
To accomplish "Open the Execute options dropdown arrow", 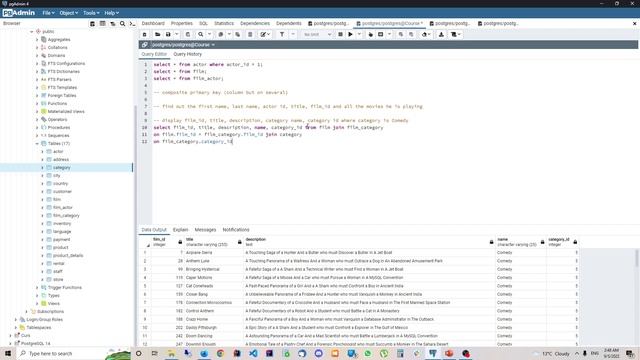I will point(359,35).
